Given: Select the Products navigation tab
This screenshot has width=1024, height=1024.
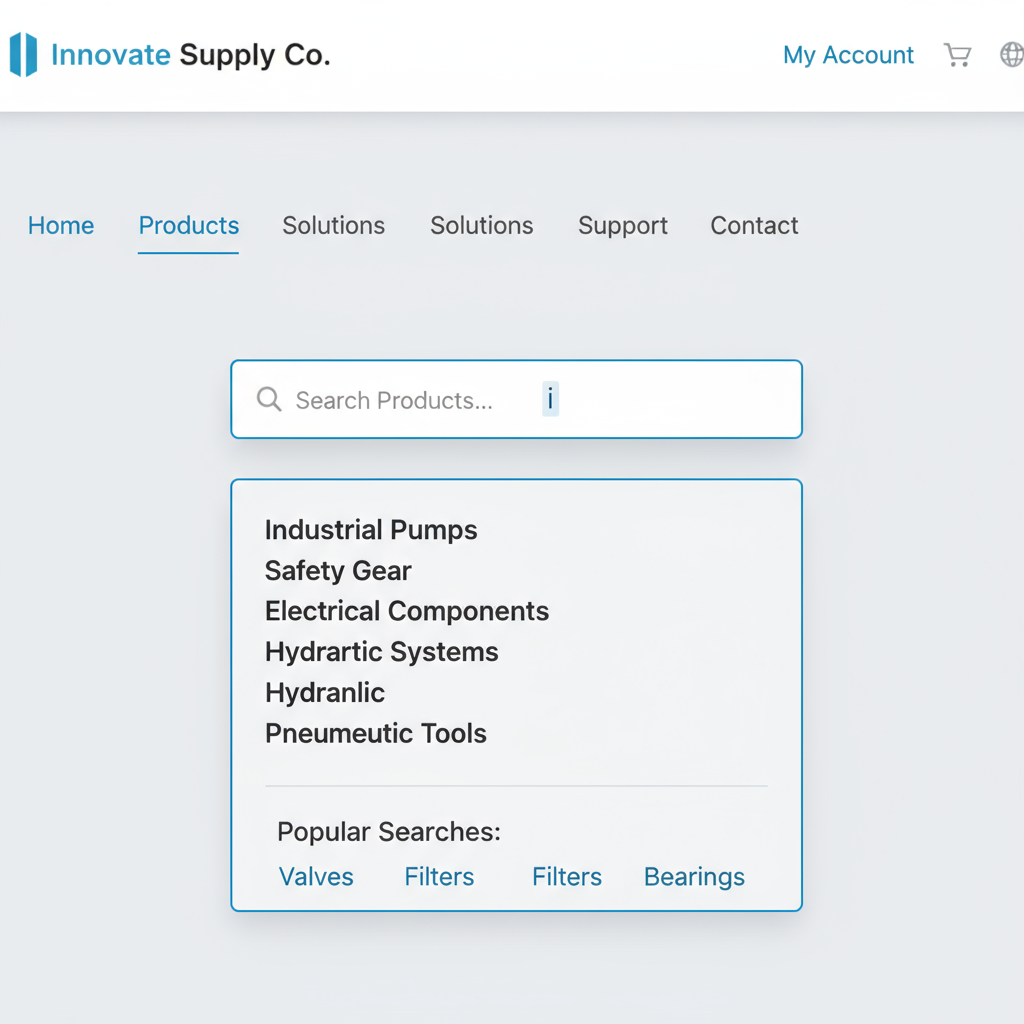Looking at the screenshot, I should 189,226.
